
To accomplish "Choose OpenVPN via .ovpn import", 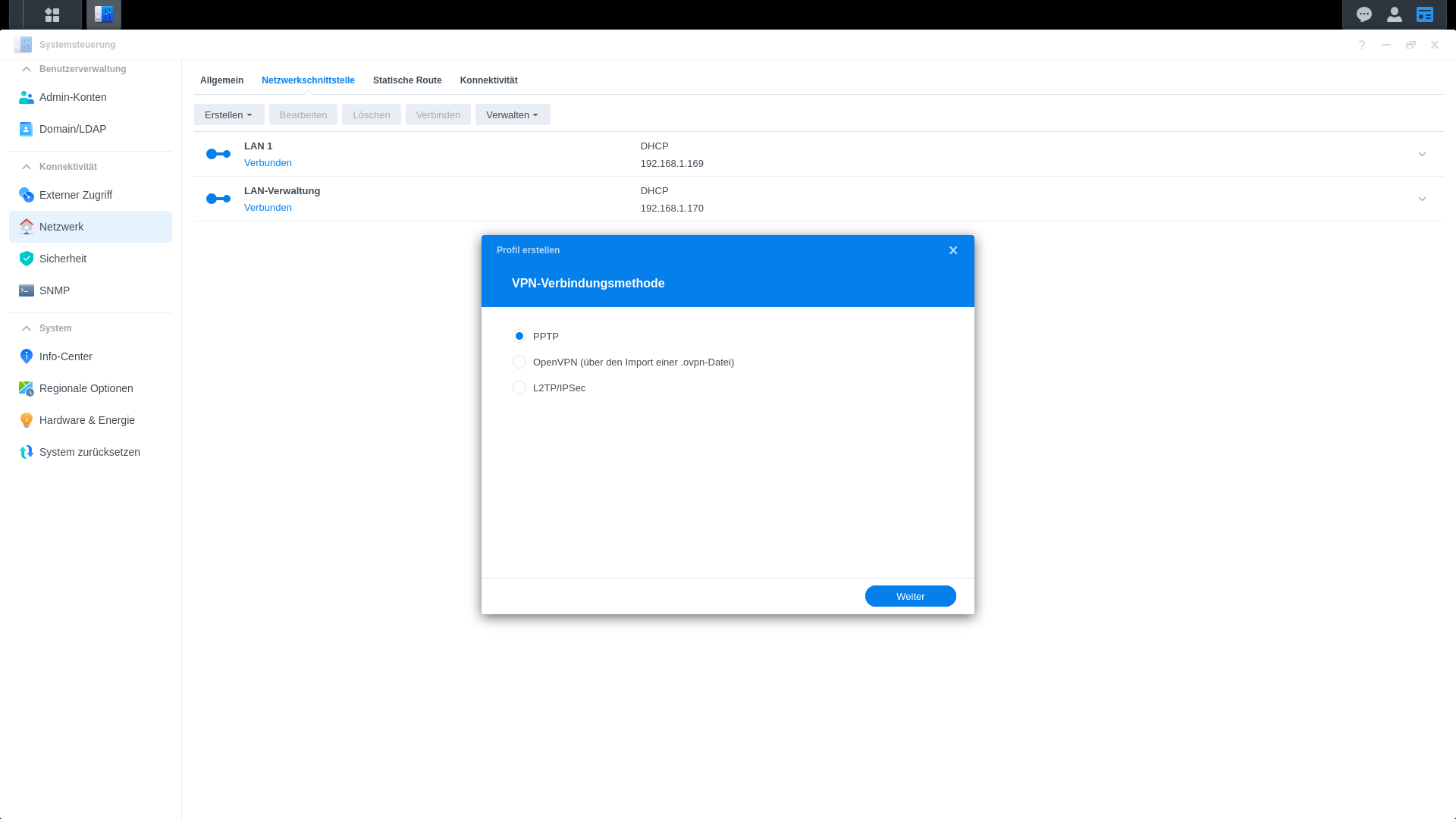I will pyautogui.click(x=519, y=362).
